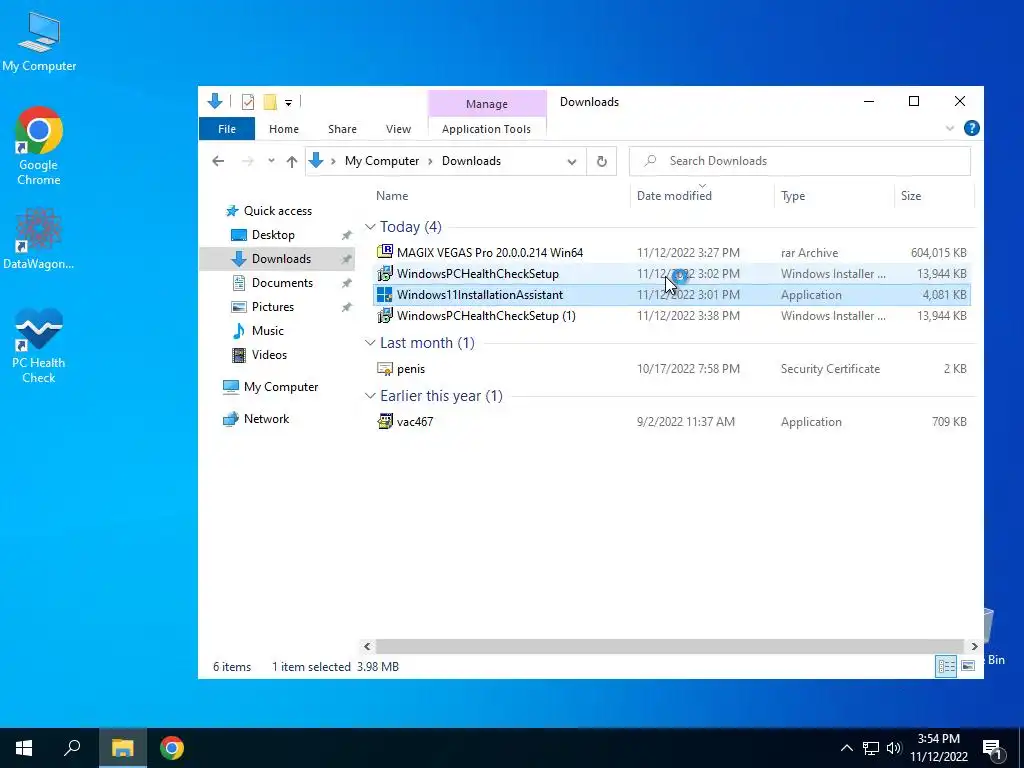Switch to Details view layout
Screen dimensions: 1024x768
[x=946, y=666]
